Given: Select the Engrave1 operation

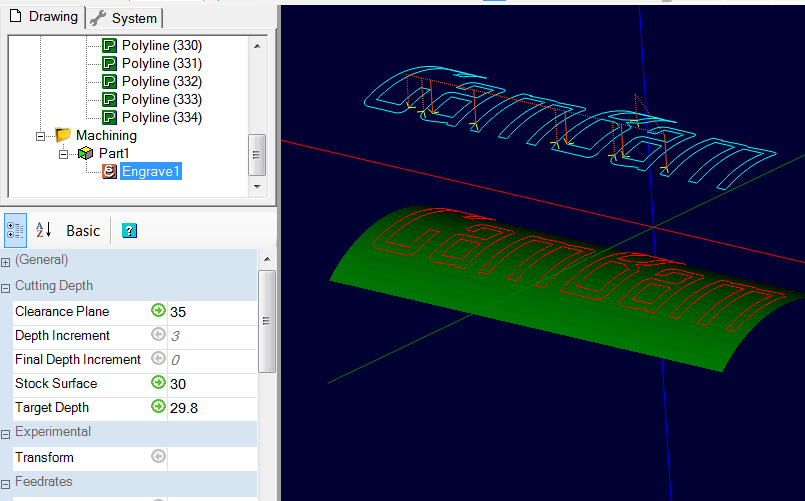Looking at the screenshot, I should (x=151, y=171).
